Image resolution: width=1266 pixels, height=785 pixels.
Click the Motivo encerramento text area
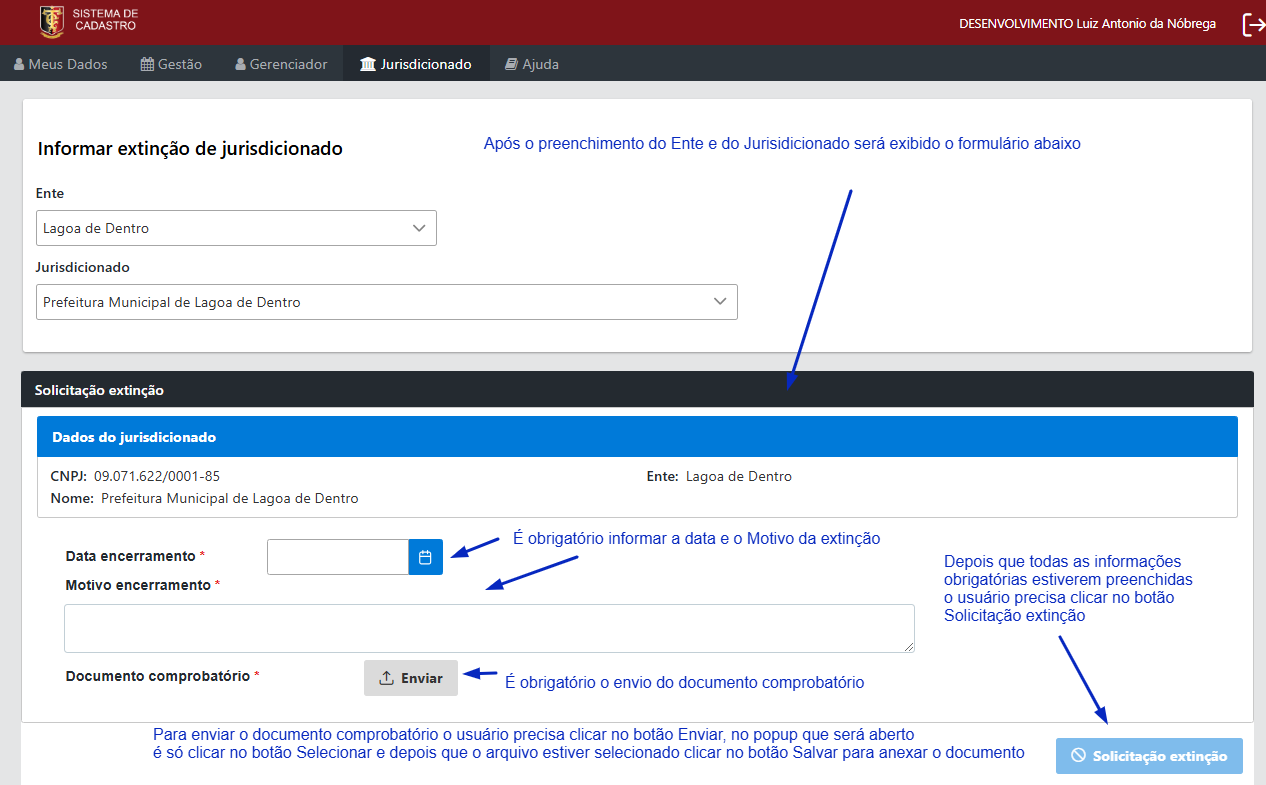489,629
